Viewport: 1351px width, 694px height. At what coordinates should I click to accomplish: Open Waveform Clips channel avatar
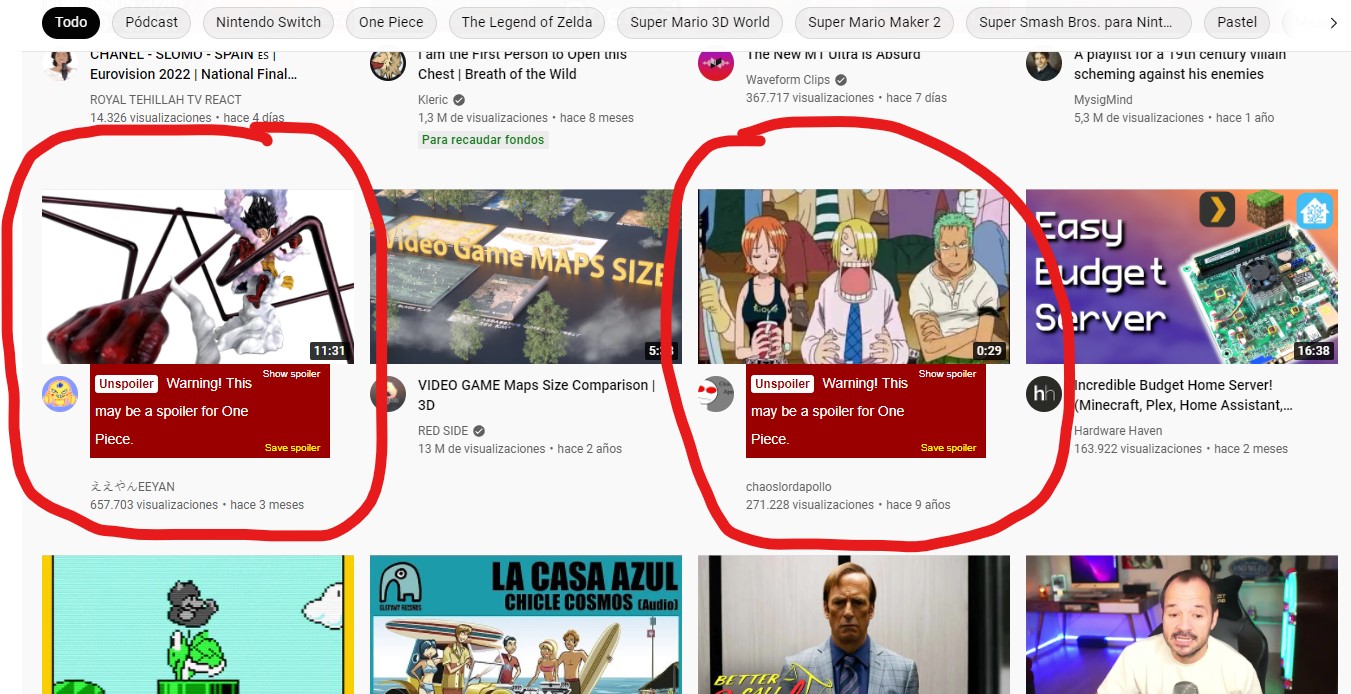tap(716, 65)
